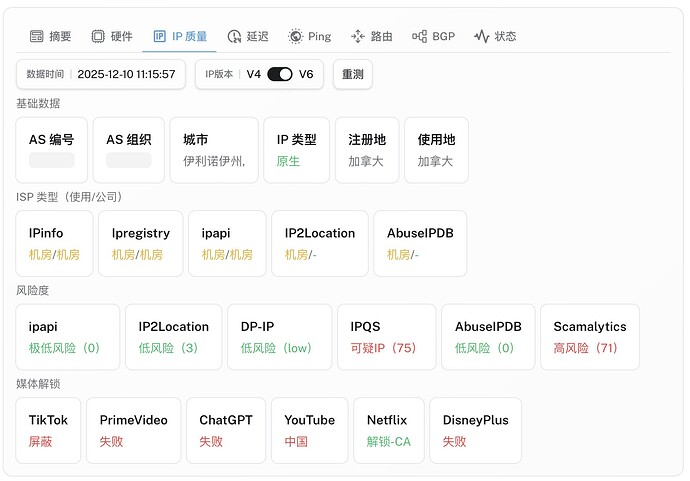Select the IPinfo ISP type card
Screen dimensions: 690x481
click(x=54, y=243)
